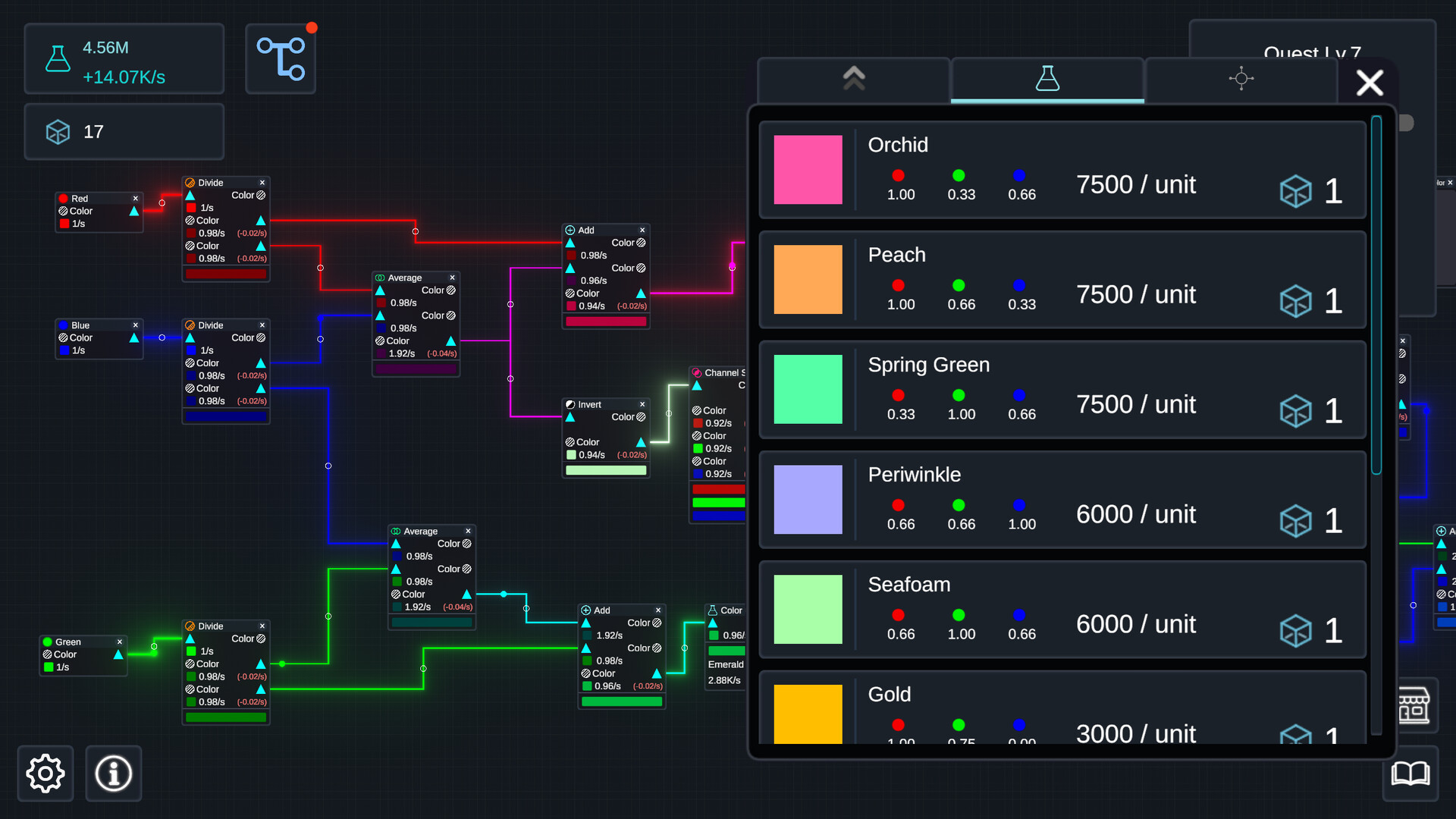
Task: Remove the Green source node
Action: coord(120,642)
